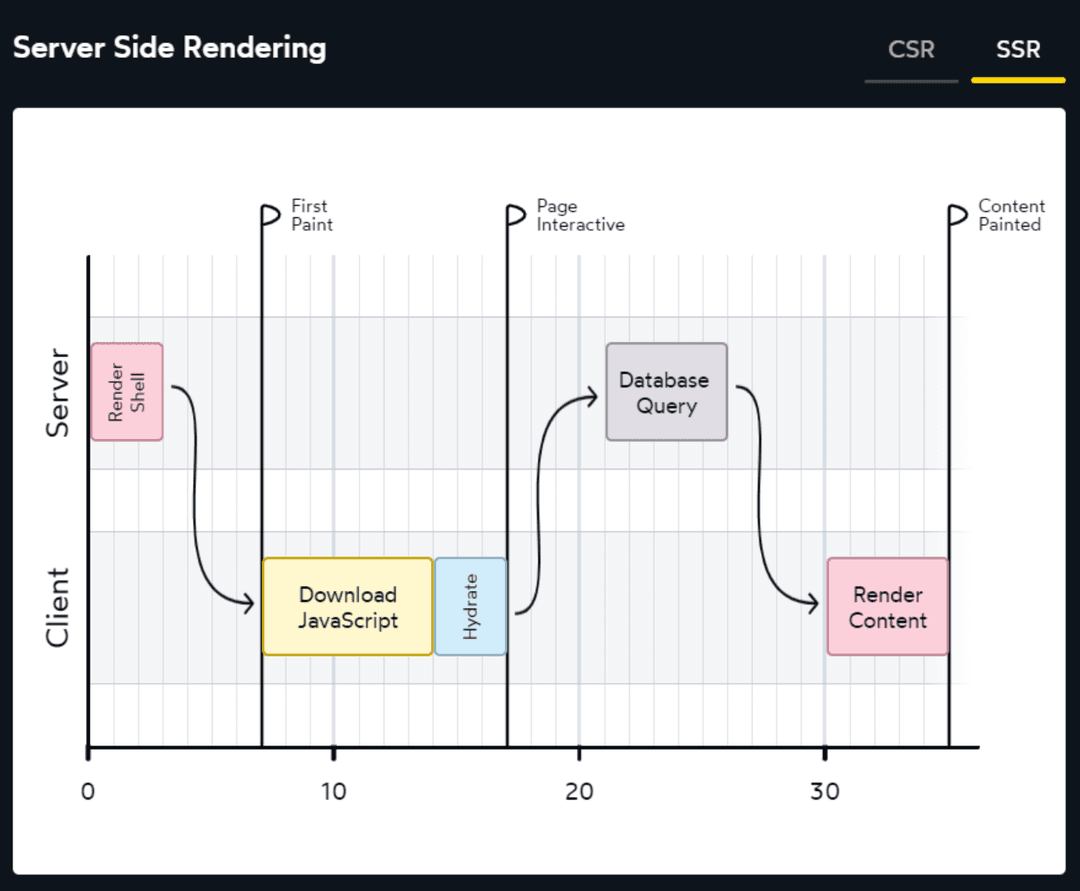Click the 20 axis tick label
This screenshot has width=1080, height=891.
(579, 792)
